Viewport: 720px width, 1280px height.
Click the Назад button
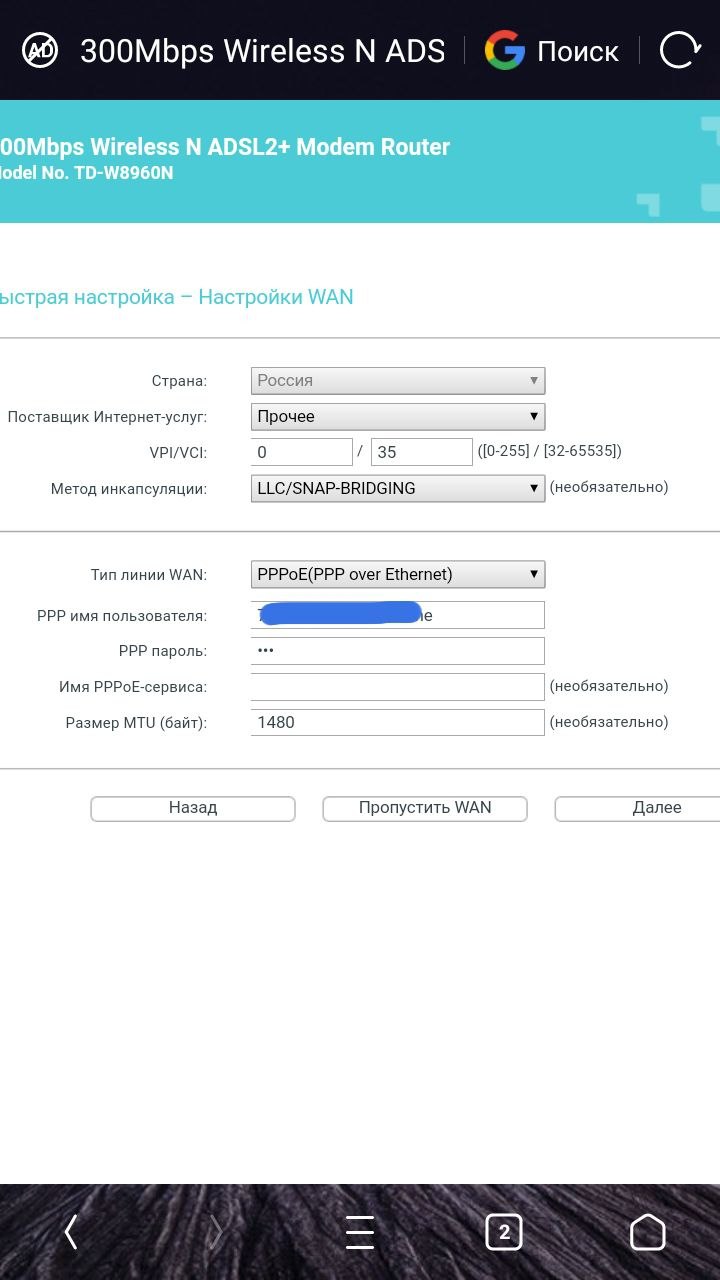(x=193, y=808)
